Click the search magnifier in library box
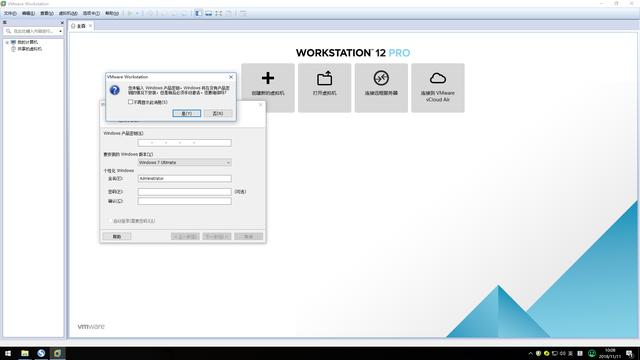The image size is (640, 360). (x=8, y=31)
